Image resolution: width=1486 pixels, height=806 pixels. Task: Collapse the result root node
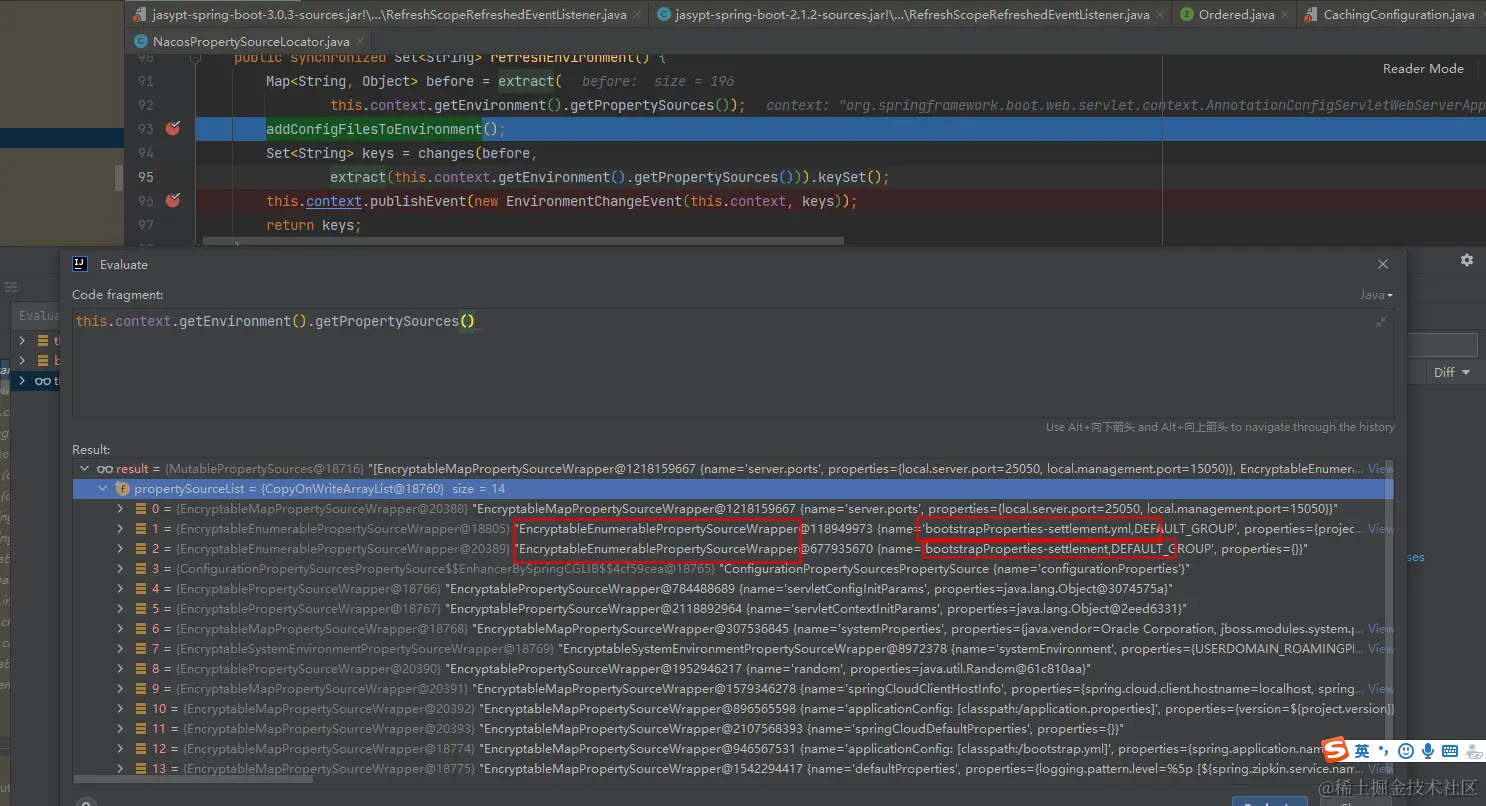coord(84,469)
